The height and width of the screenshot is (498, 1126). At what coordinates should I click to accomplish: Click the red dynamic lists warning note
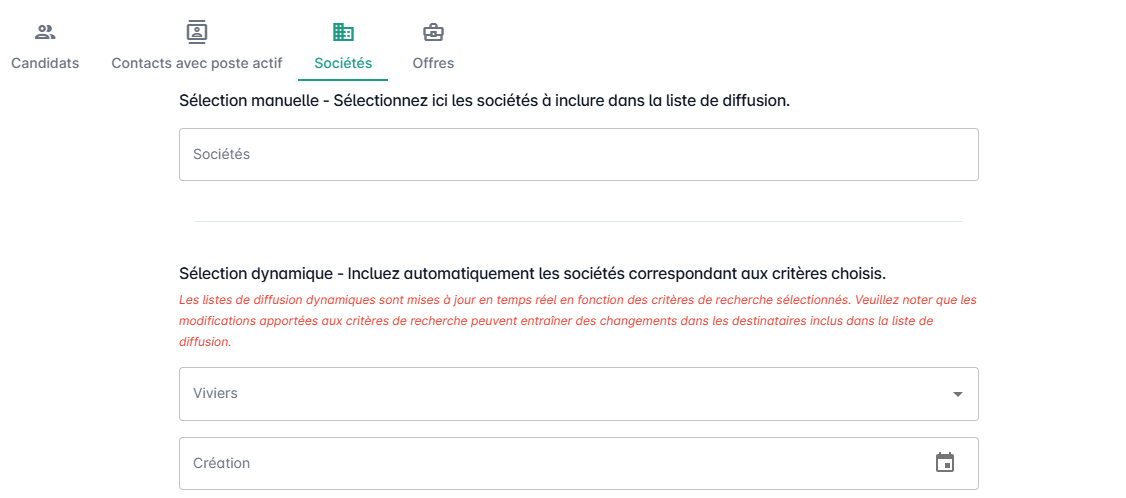(x=577, y=320)
